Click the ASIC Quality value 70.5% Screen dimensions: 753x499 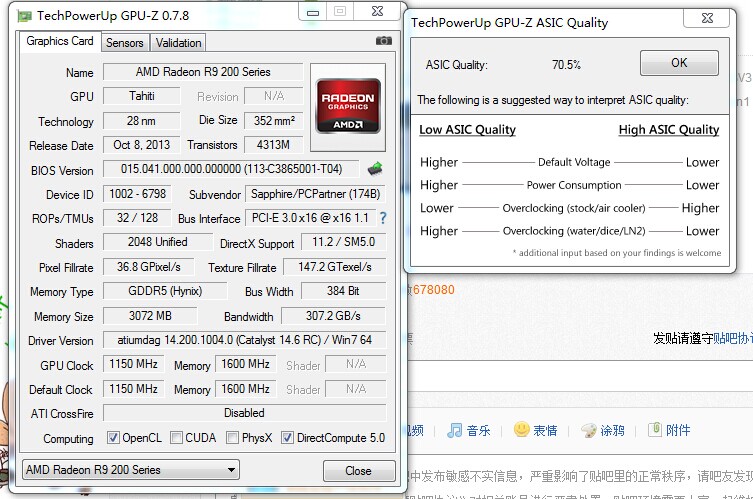click(566, 65)
